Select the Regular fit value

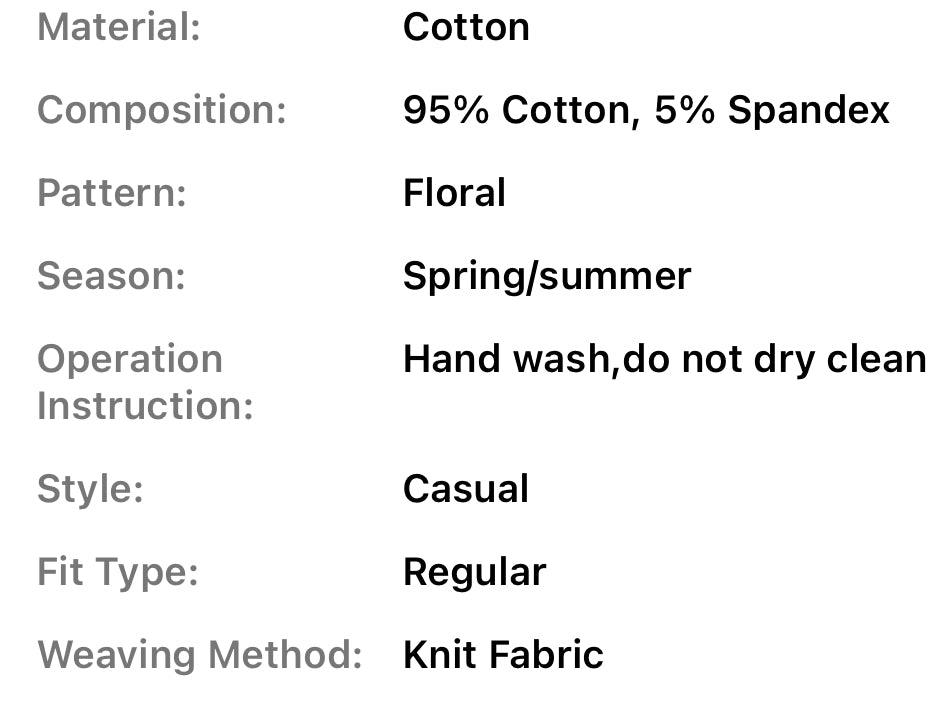(x=474, y=572)
